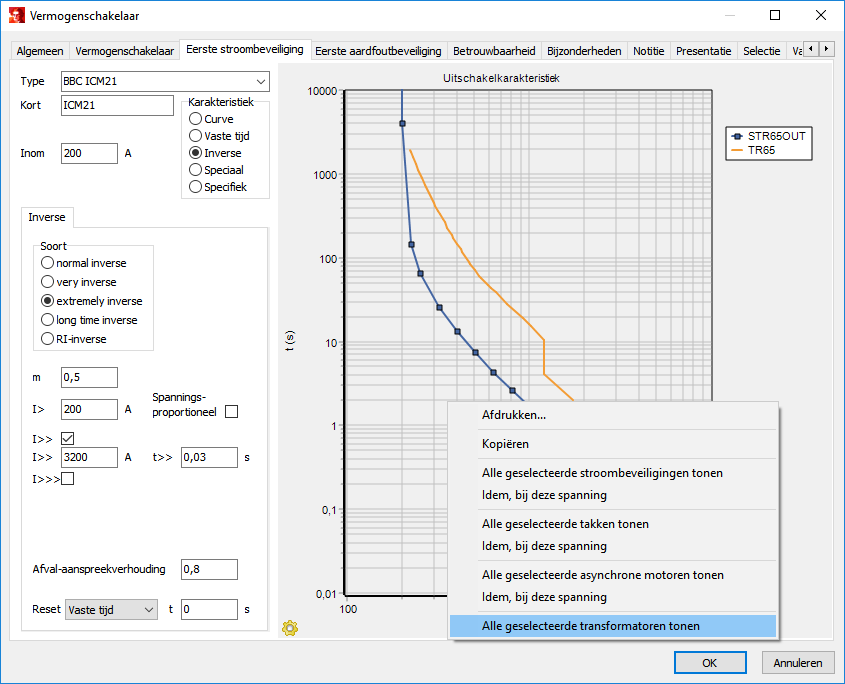The width and height of the screenshot is (845, 684).
Task: Choose the Curve characteristic radio button
Action: click(196, 119)
